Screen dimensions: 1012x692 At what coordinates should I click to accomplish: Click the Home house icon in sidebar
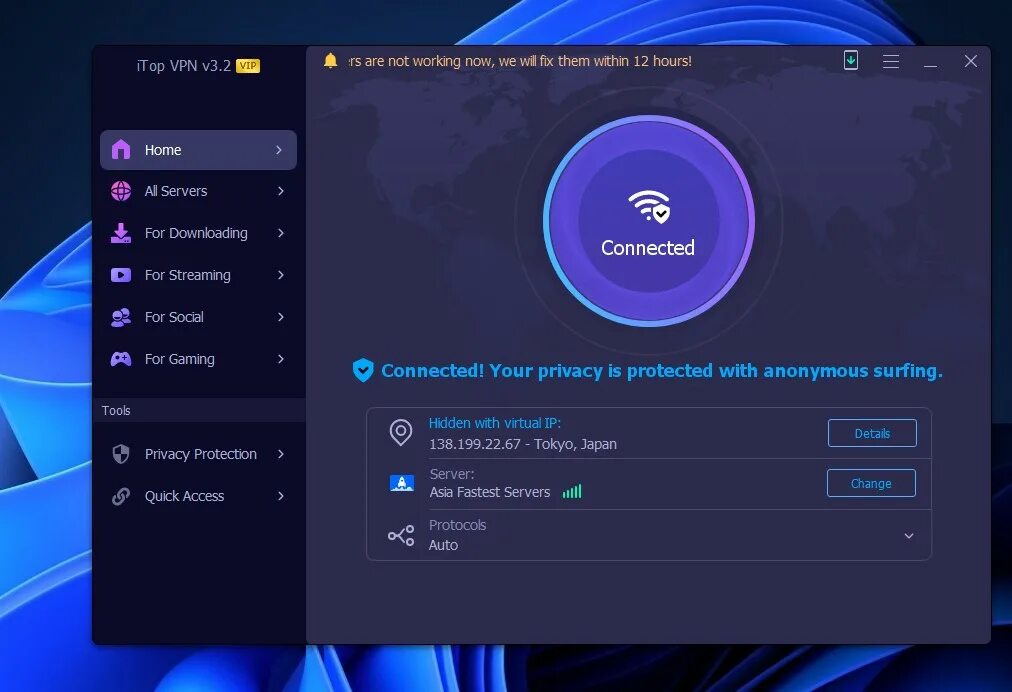click(x=121, y=150)
